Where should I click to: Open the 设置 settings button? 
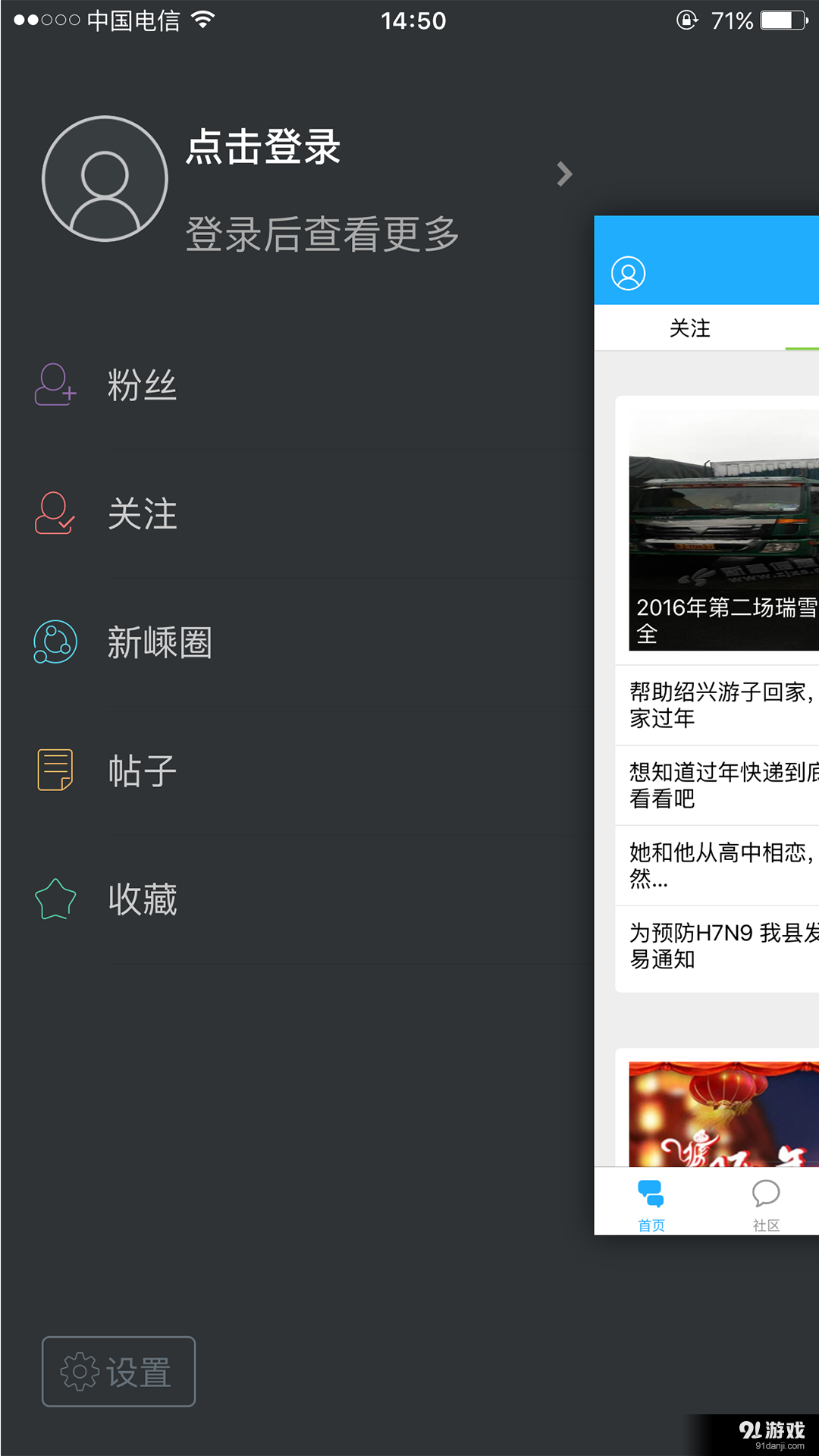pos(119,1372)
